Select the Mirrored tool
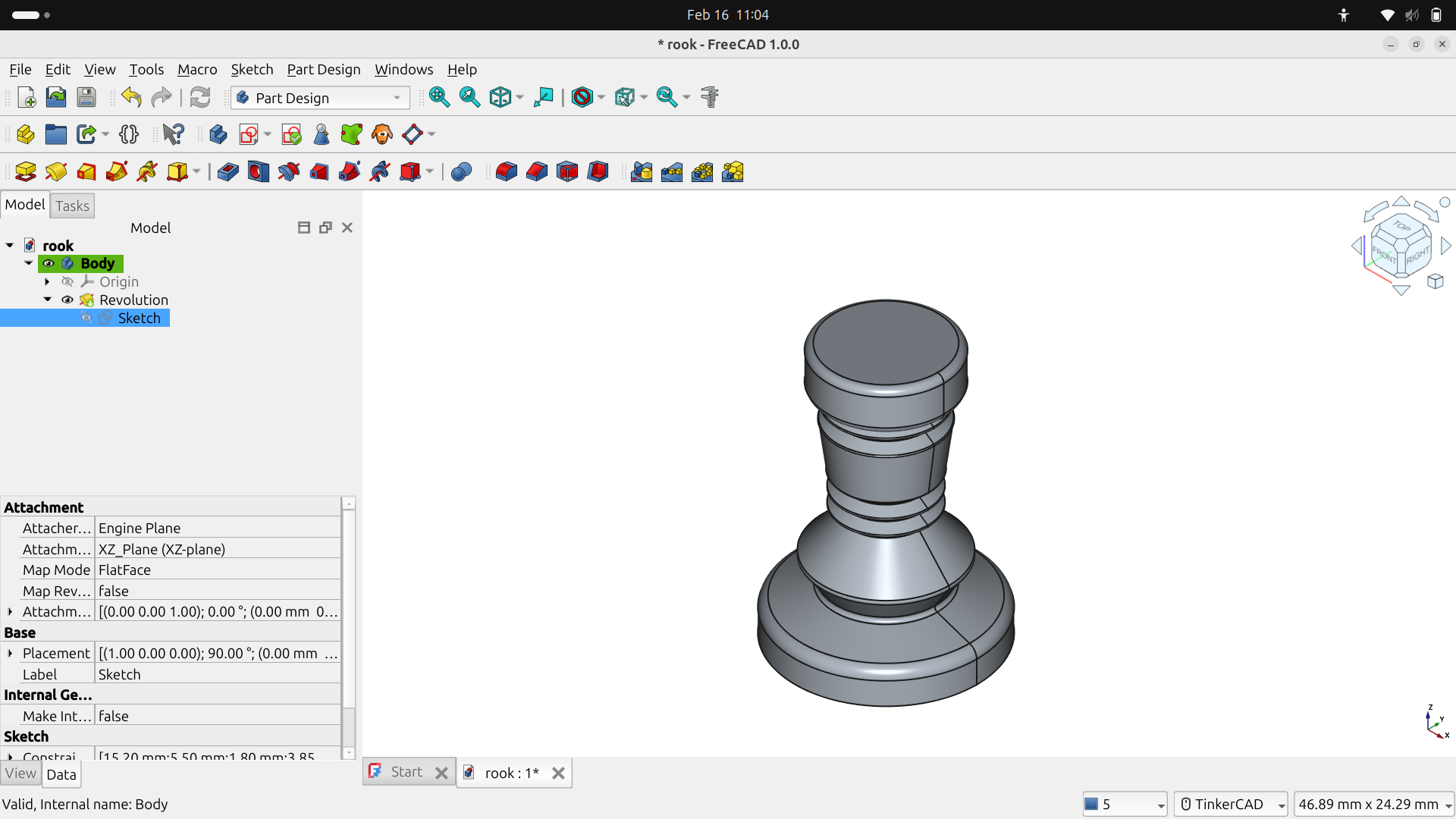1456x819 pixels. [x=642, y=171]
